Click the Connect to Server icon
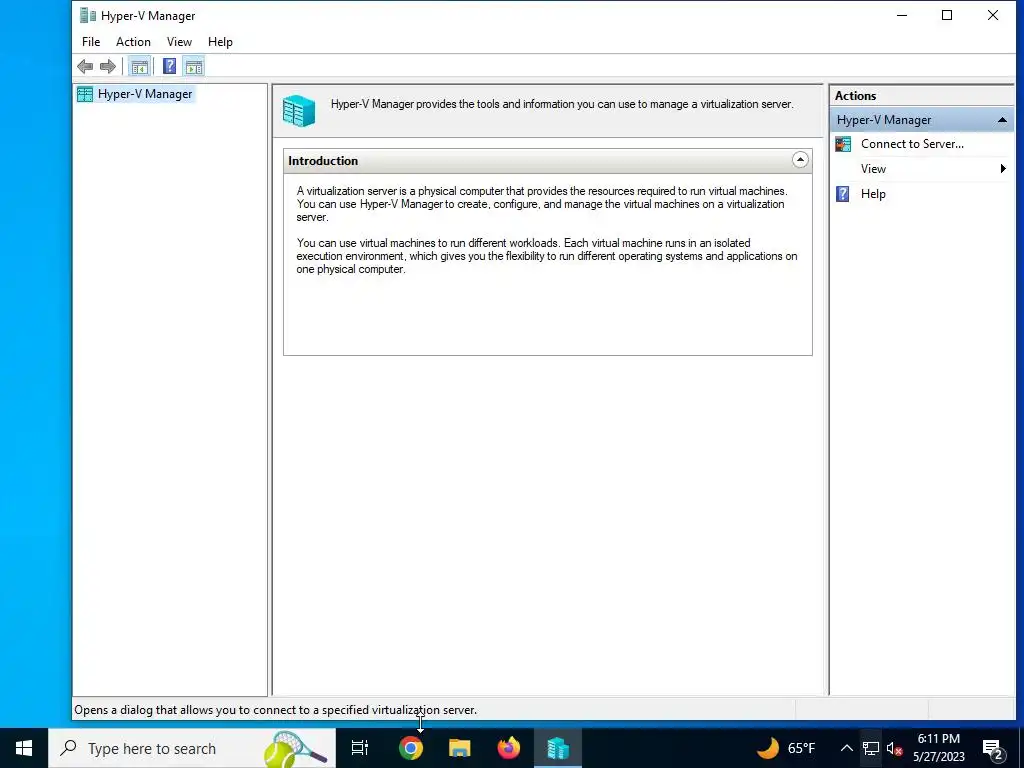1024x768 pixels. point(843,144)
